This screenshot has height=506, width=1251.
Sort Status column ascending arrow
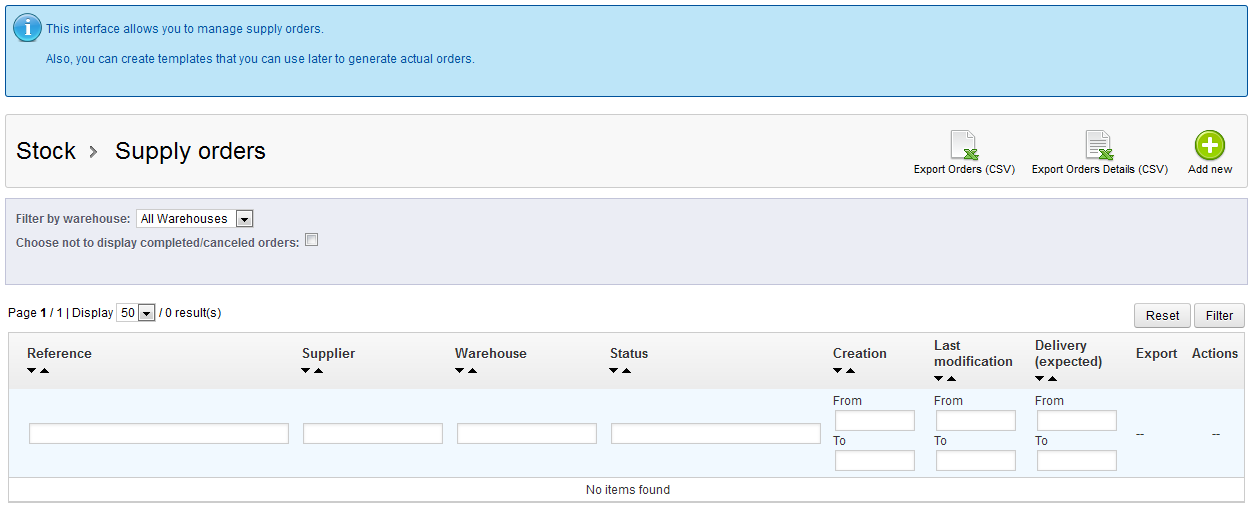coord(627,371)
